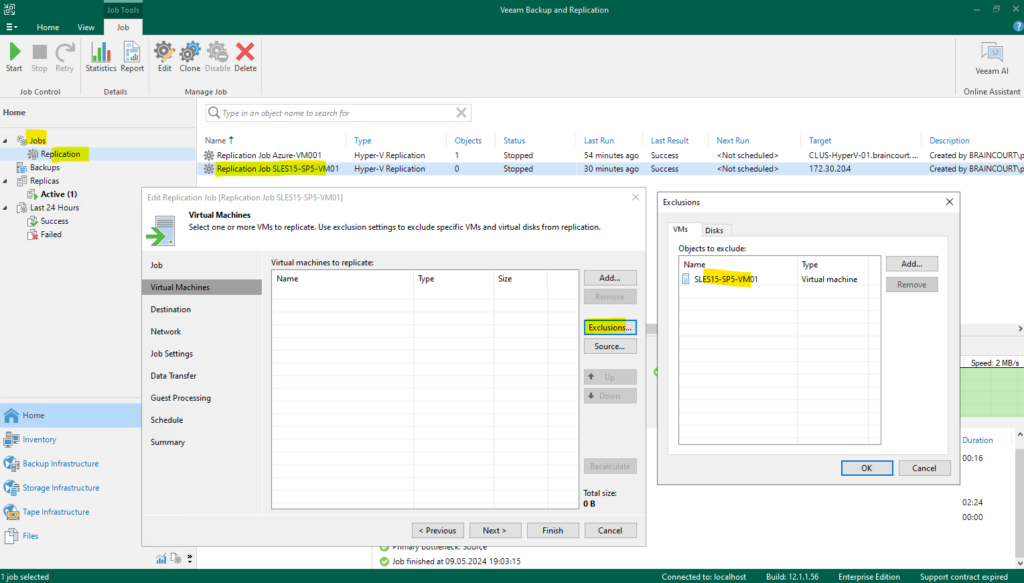
Task: Switch to the Disks tab in Exclusions
Action: point(714,230)
